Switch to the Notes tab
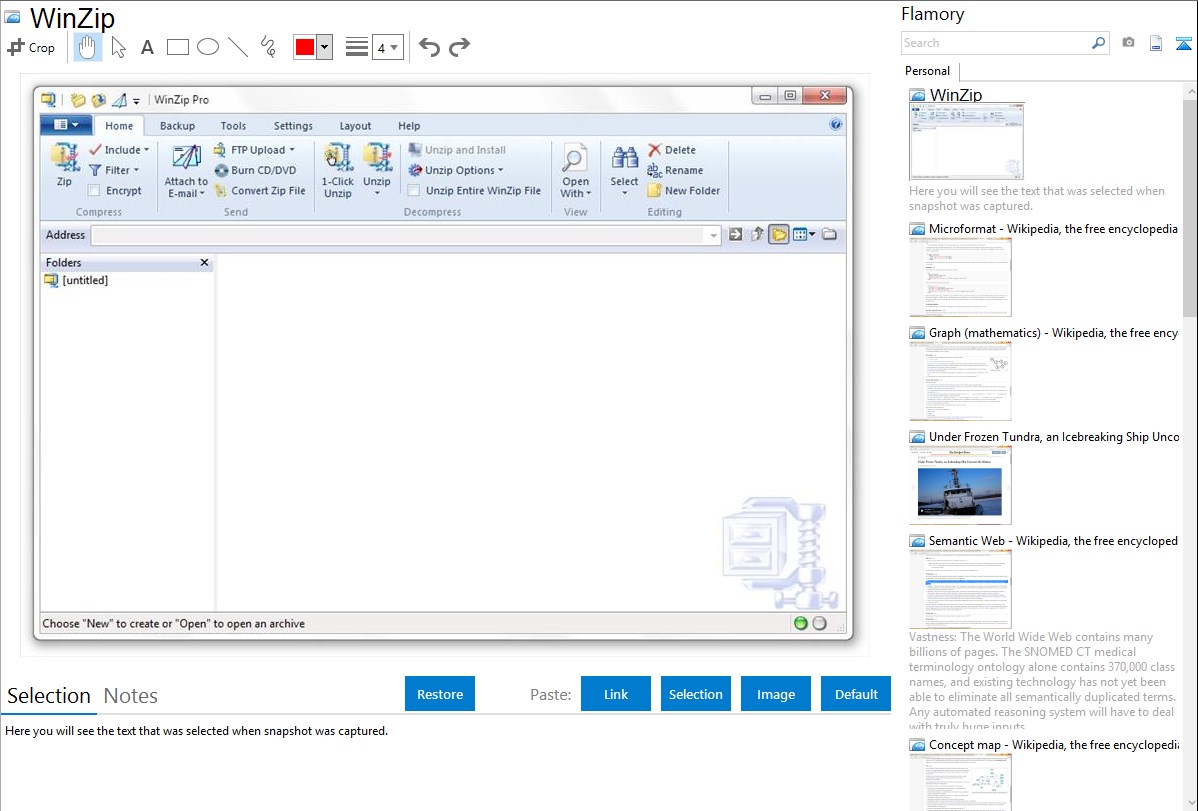 [x=131, y=696]
